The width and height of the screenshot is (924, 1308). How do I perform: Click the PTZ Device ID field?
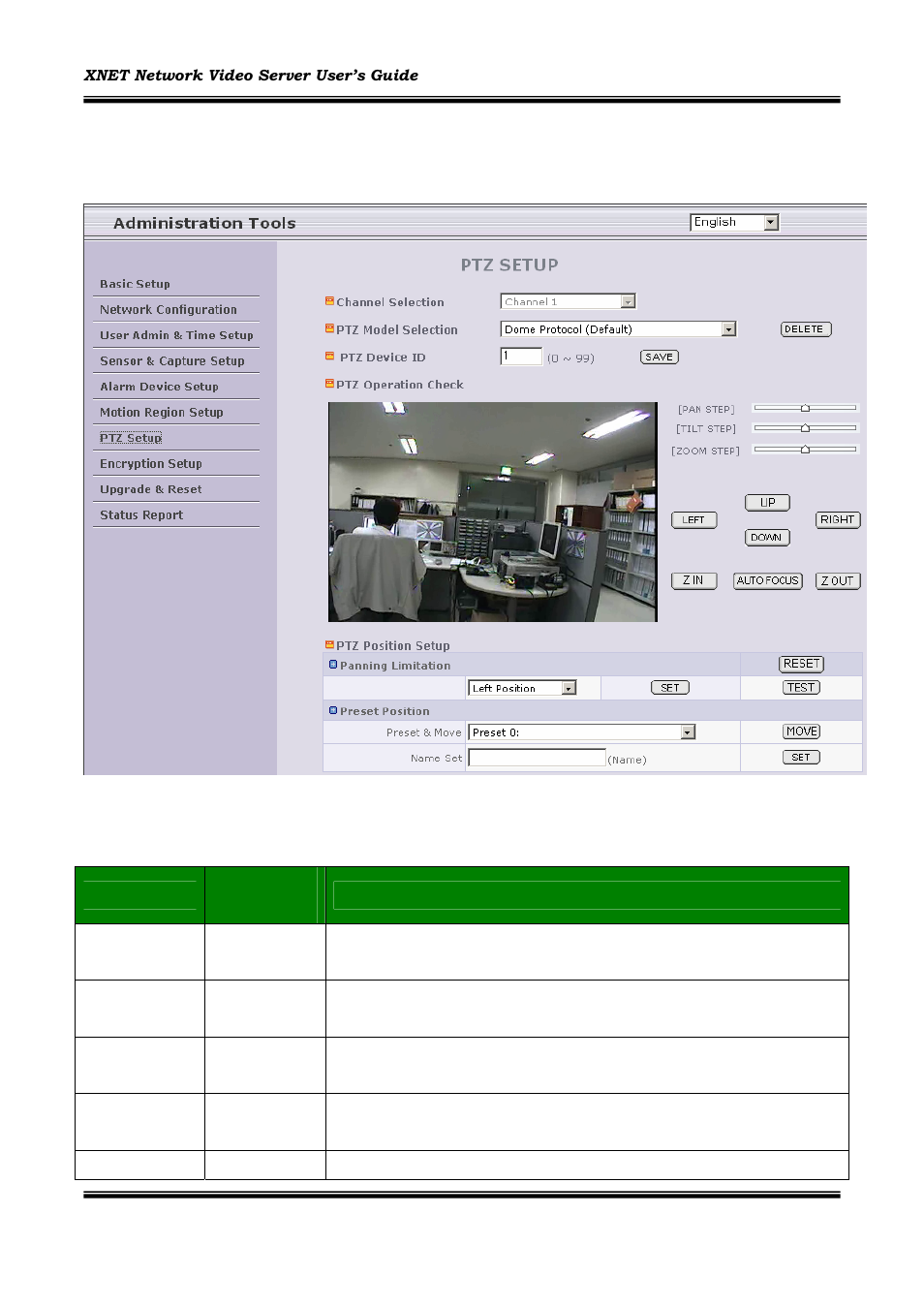coord(520,357)
